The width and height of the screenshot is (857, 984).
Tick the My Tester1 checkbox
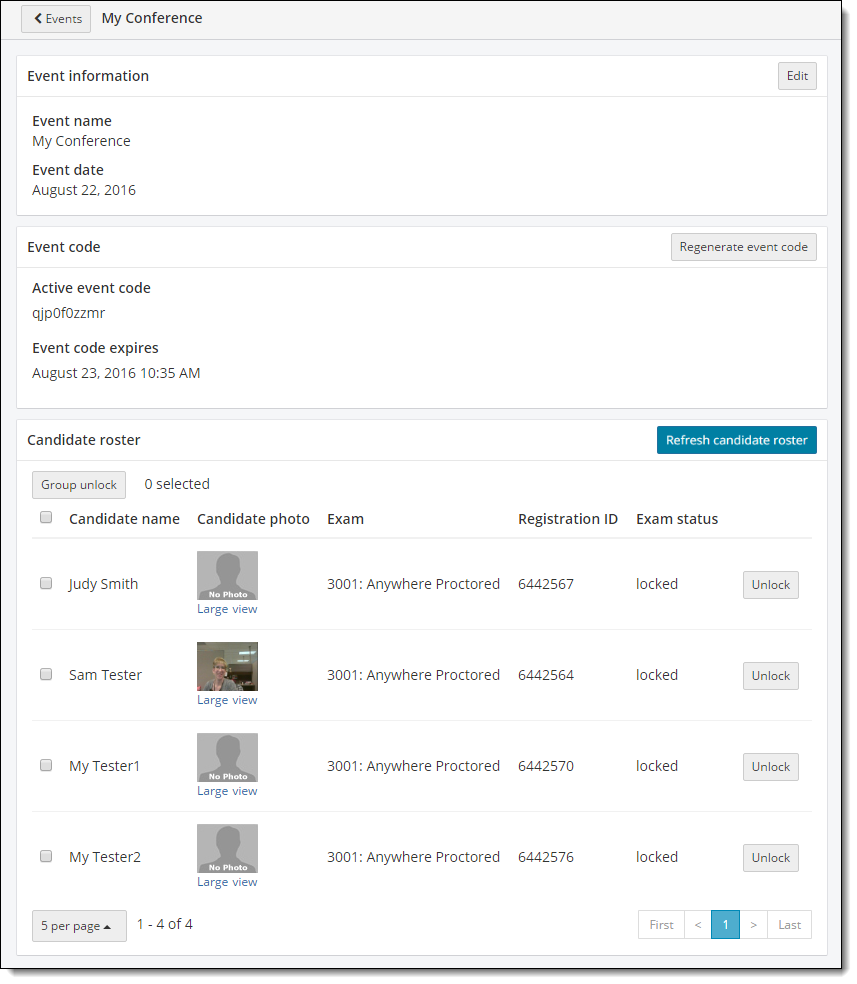(x=46, y=765)
